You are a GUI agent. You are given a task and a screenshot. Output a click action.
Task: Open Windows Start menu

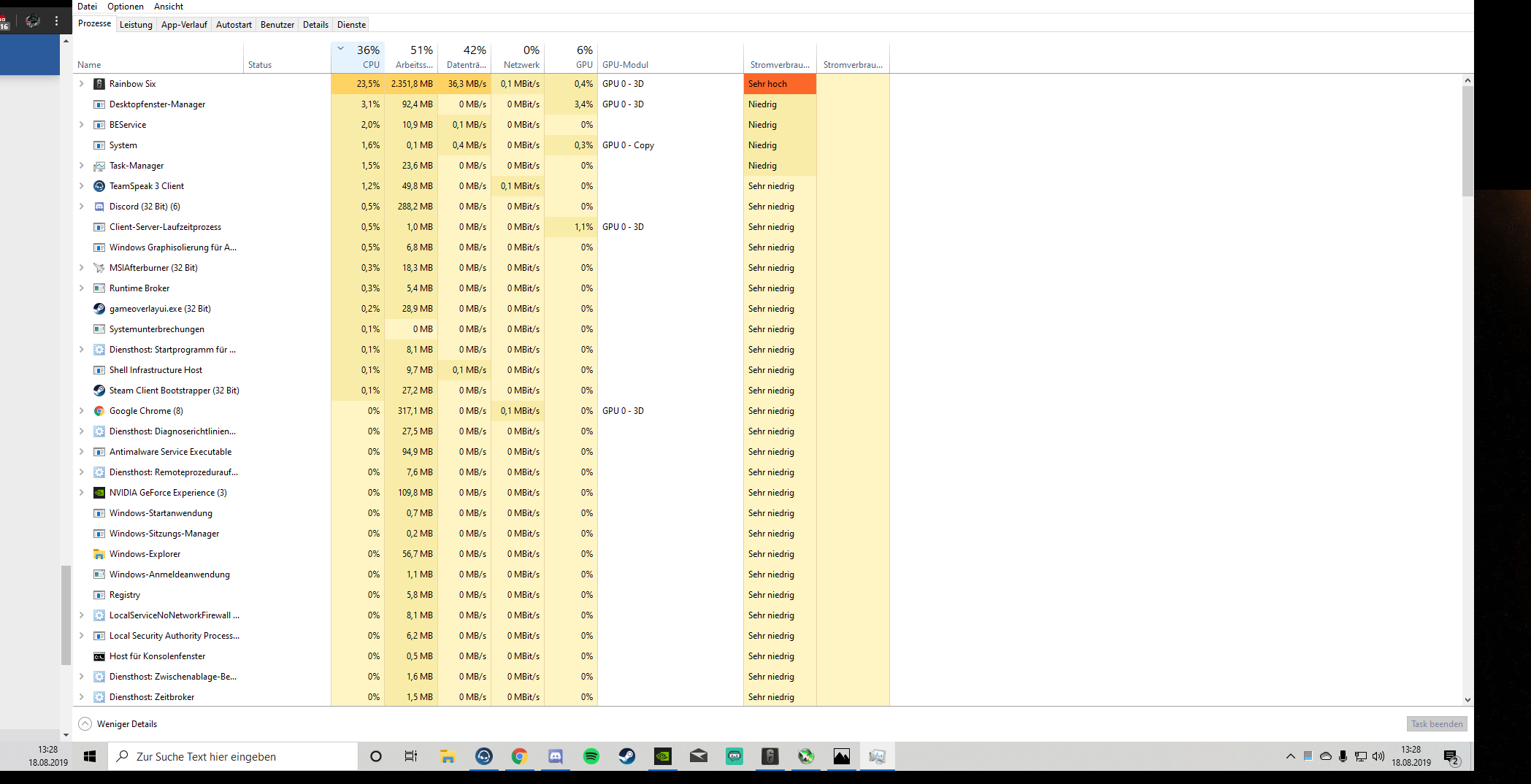tap(90, 756)
